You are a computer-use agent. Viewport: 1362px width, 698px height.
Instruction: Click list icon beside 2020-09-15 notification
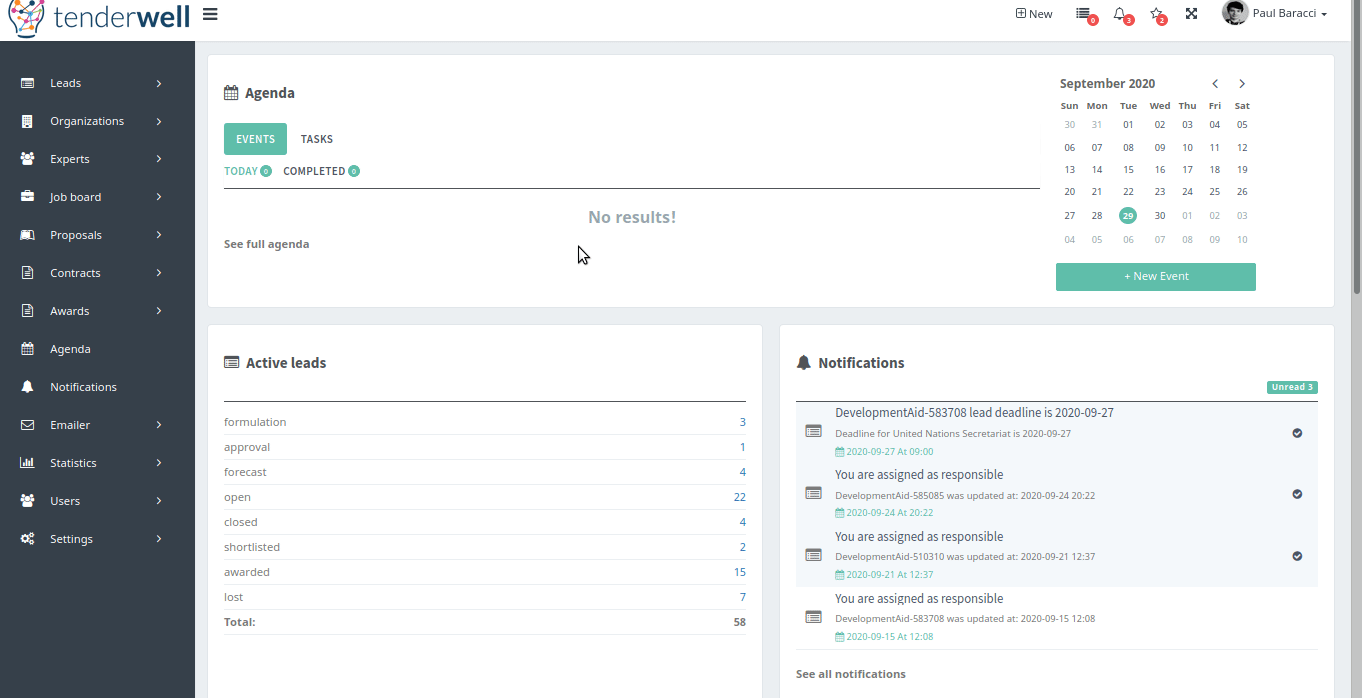(813, 617)
